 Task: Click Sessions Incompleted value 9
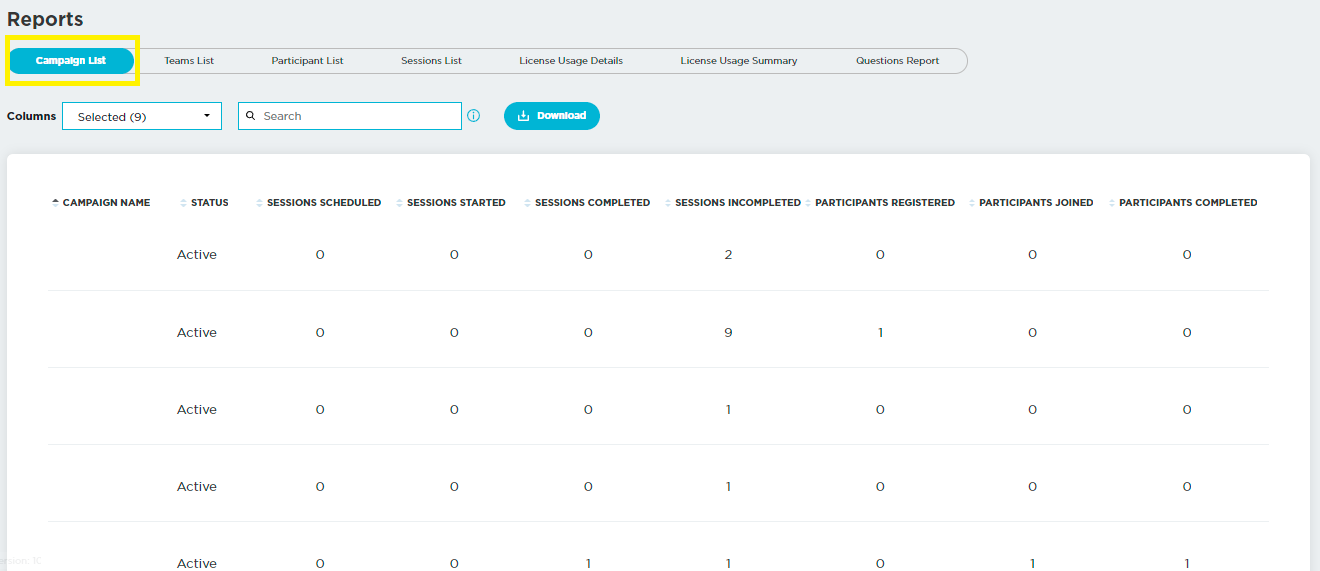tap(728, 333)
